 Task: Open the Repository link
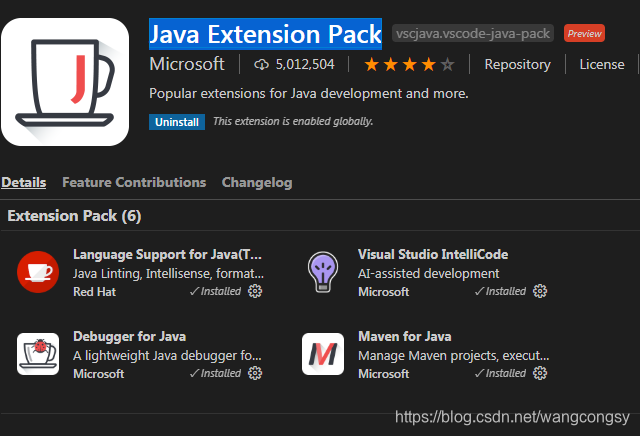tap(518, 65)
